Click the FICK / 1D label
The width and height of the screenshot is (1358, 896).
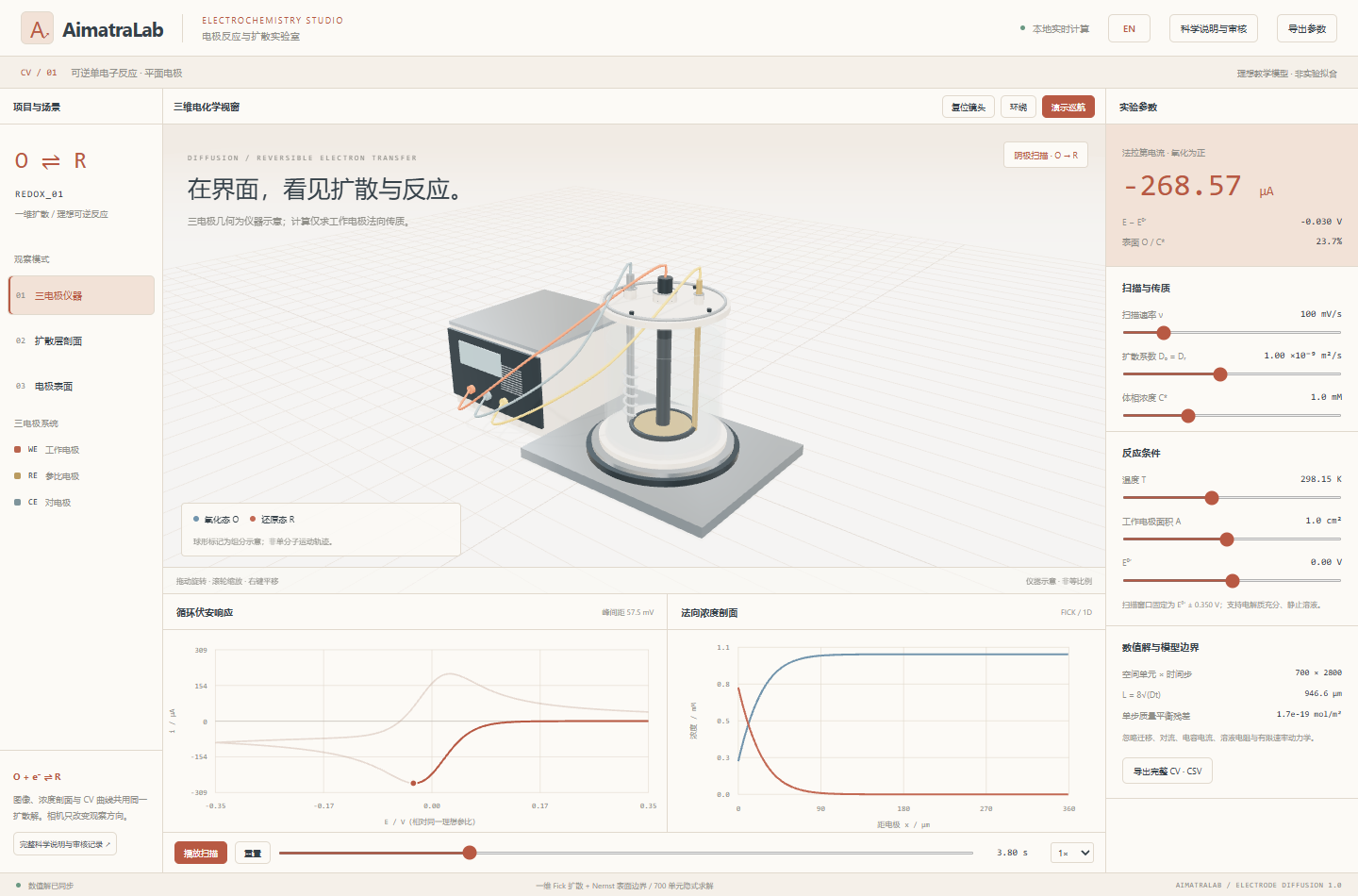(1076, 612)
